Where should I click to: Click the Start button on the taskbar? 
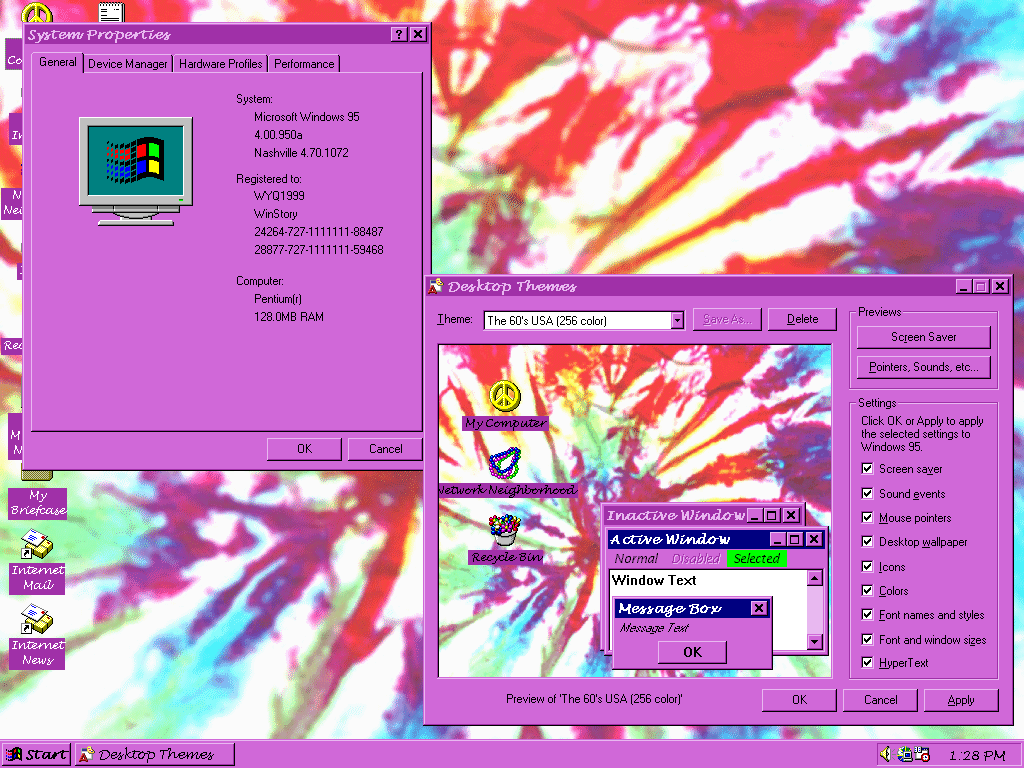tap(37, 754)
